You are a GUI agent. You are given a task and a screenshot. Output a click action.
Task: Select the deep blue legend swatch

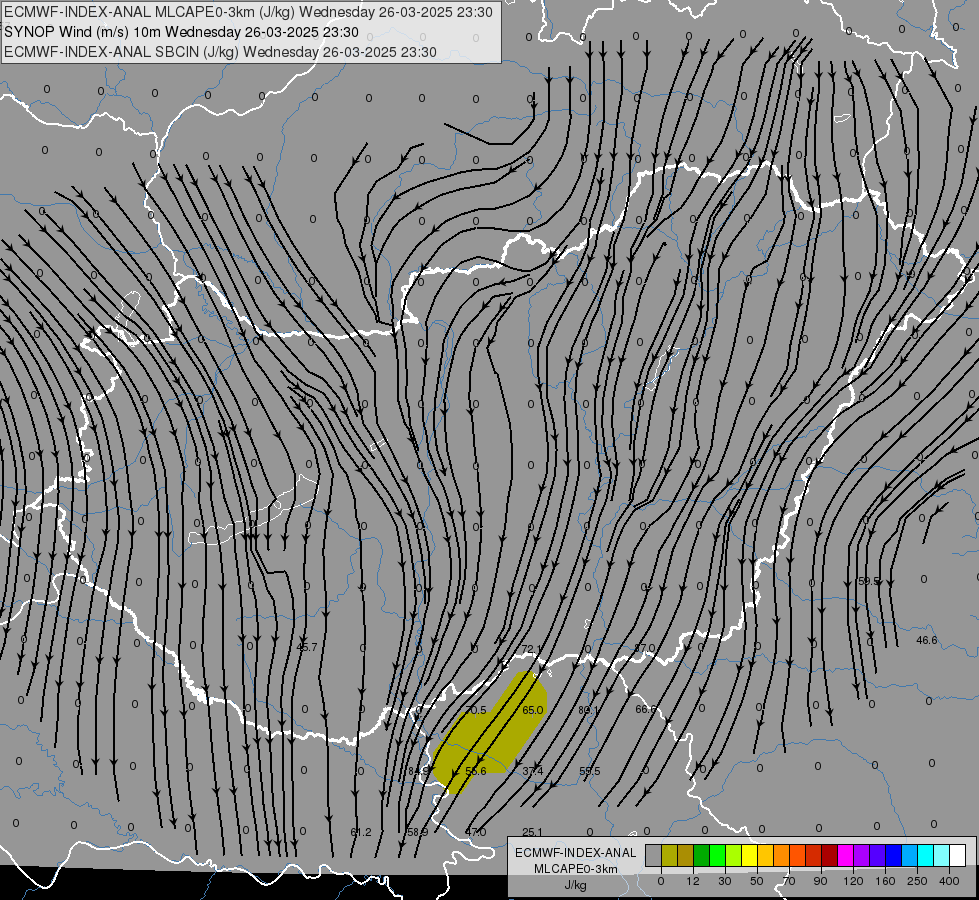pyautogui.click(x=893, y=855)
